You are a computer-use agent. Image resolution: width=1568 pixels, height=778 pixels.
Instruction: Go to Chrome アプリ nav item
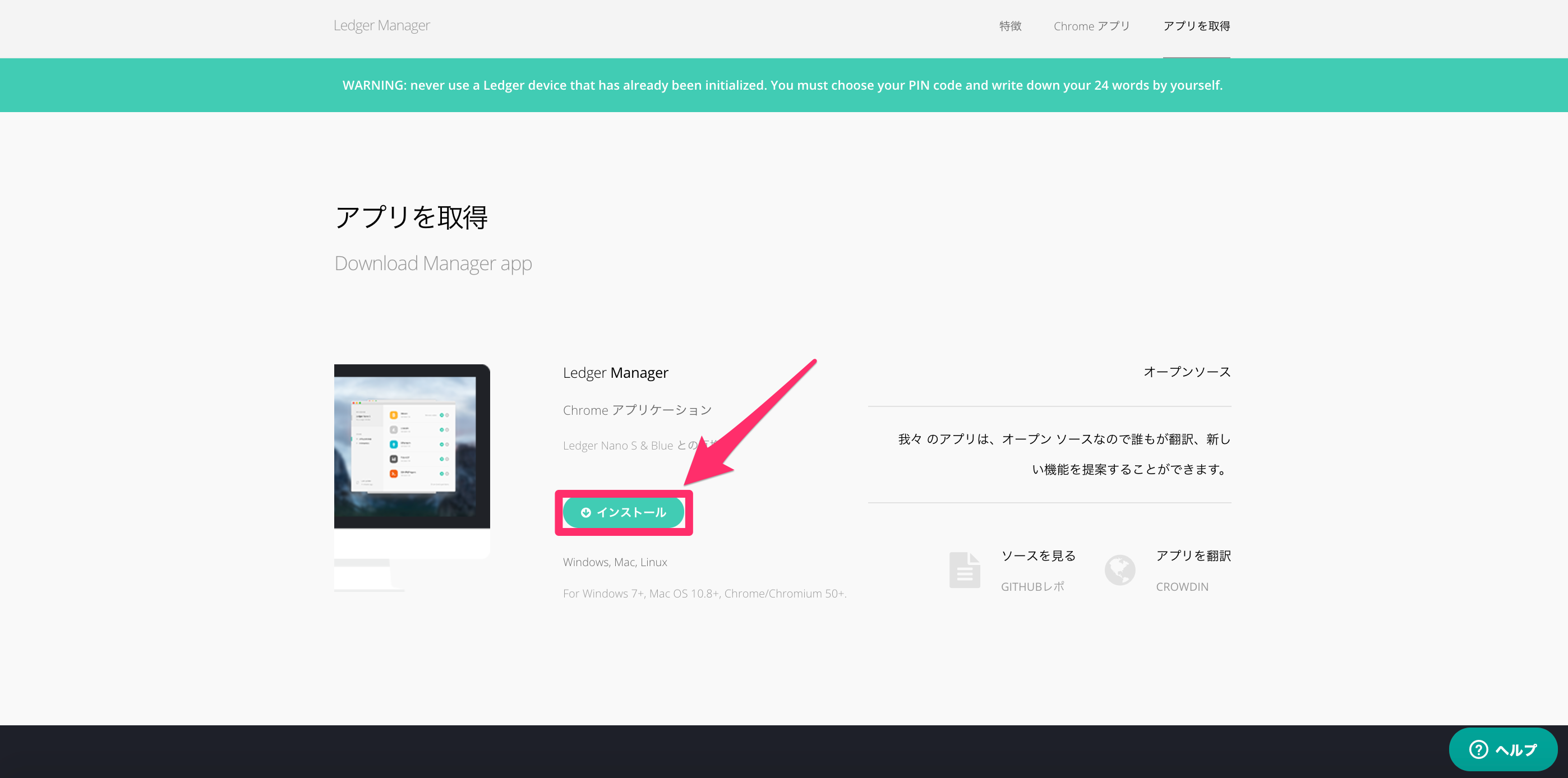1091,26
